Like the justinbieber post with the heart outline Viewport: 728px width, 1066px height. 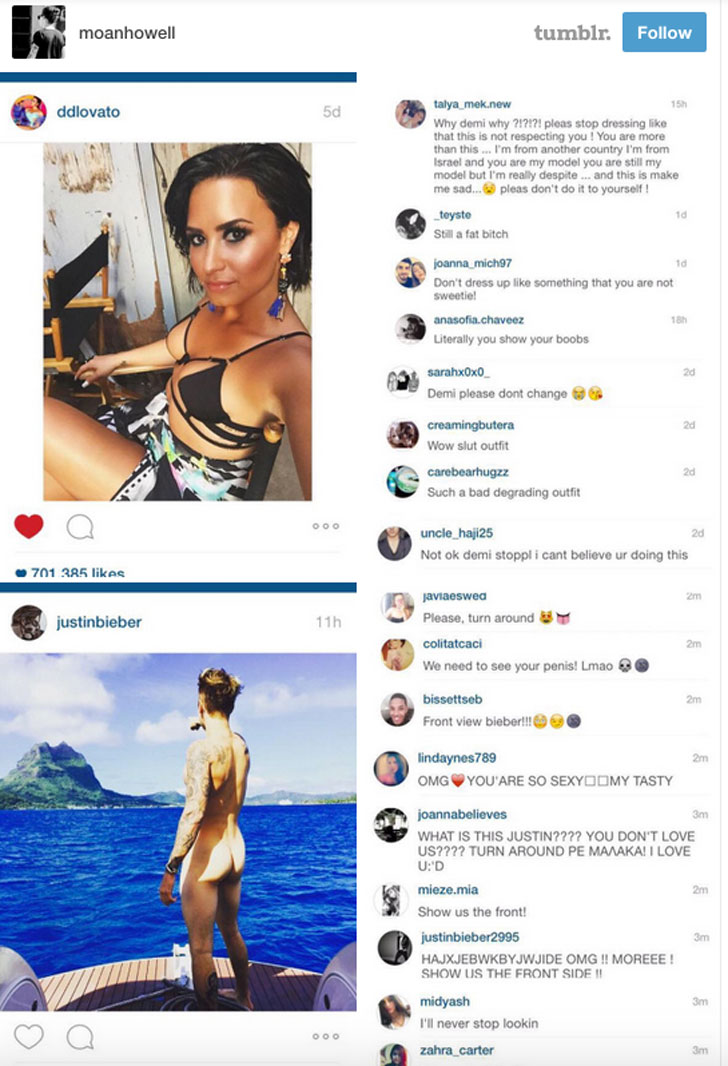(29, 1036)
